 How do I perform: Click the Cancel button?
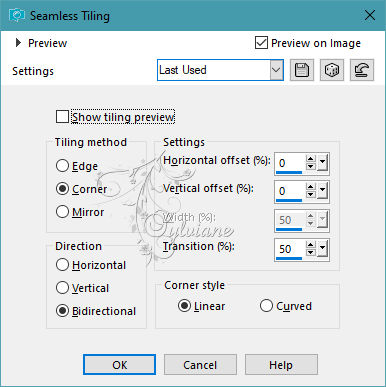[x=200, y=365]
